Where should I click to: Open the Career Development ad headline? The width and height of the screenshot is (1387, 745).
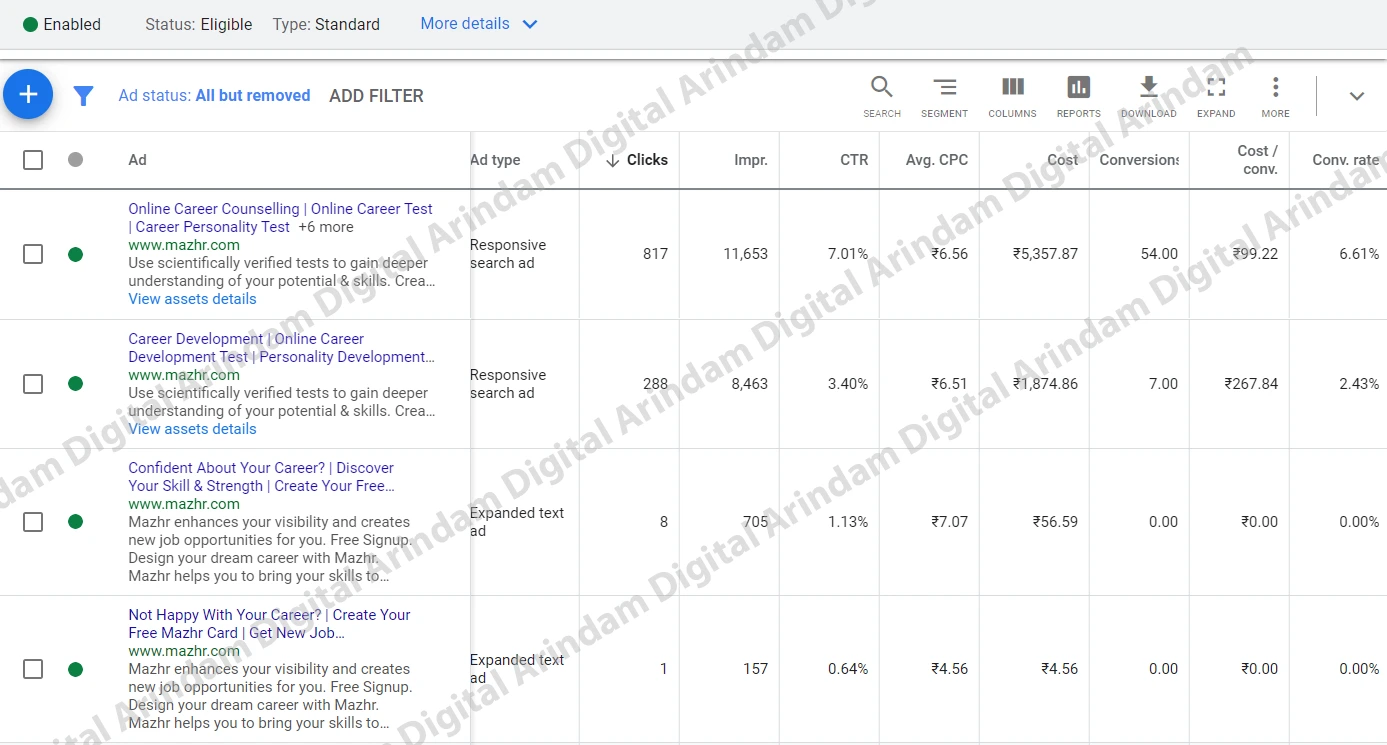click(281, 348)
